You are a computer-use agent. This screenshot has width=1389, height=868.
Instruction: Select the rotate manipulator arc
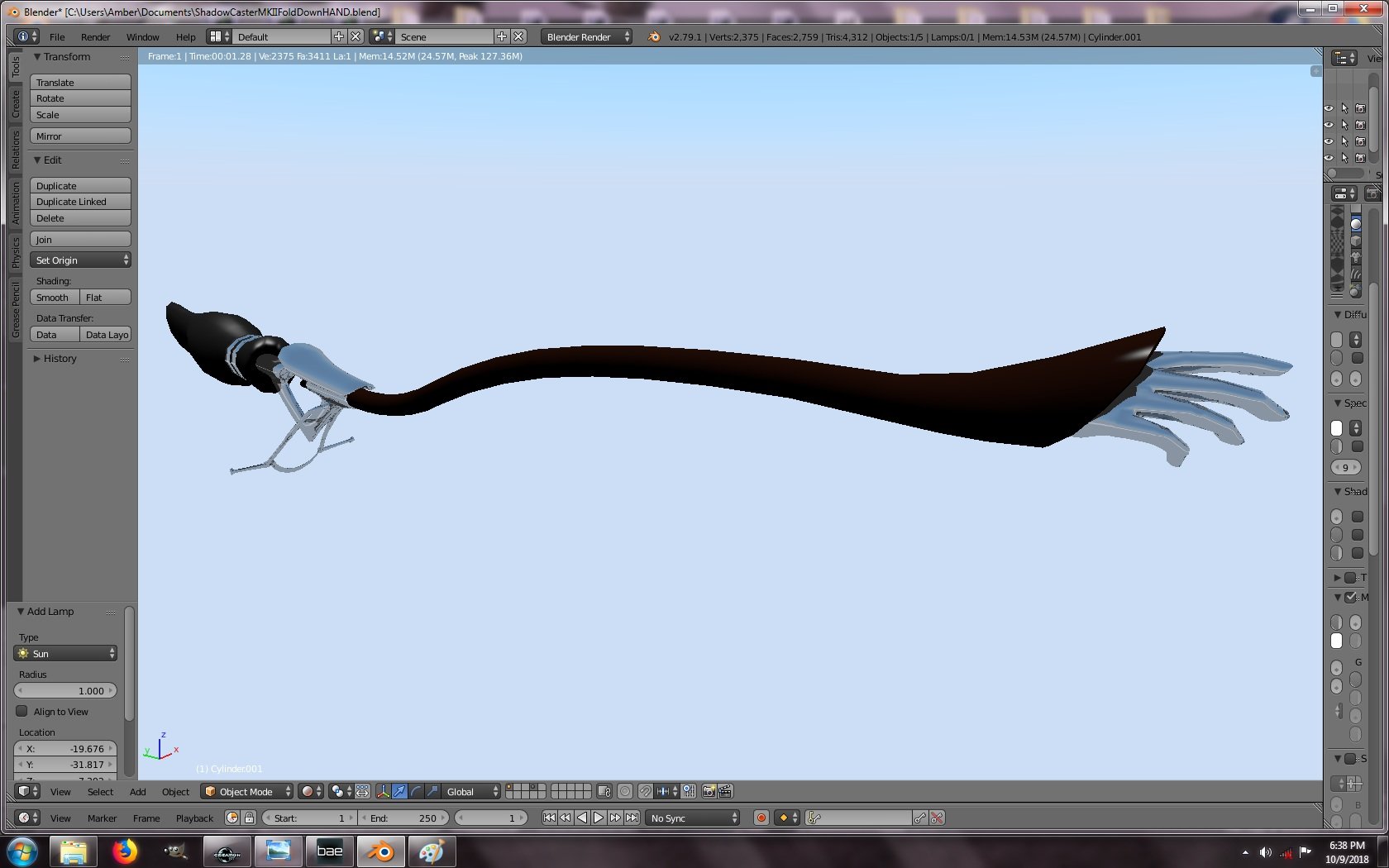point(416,791)
